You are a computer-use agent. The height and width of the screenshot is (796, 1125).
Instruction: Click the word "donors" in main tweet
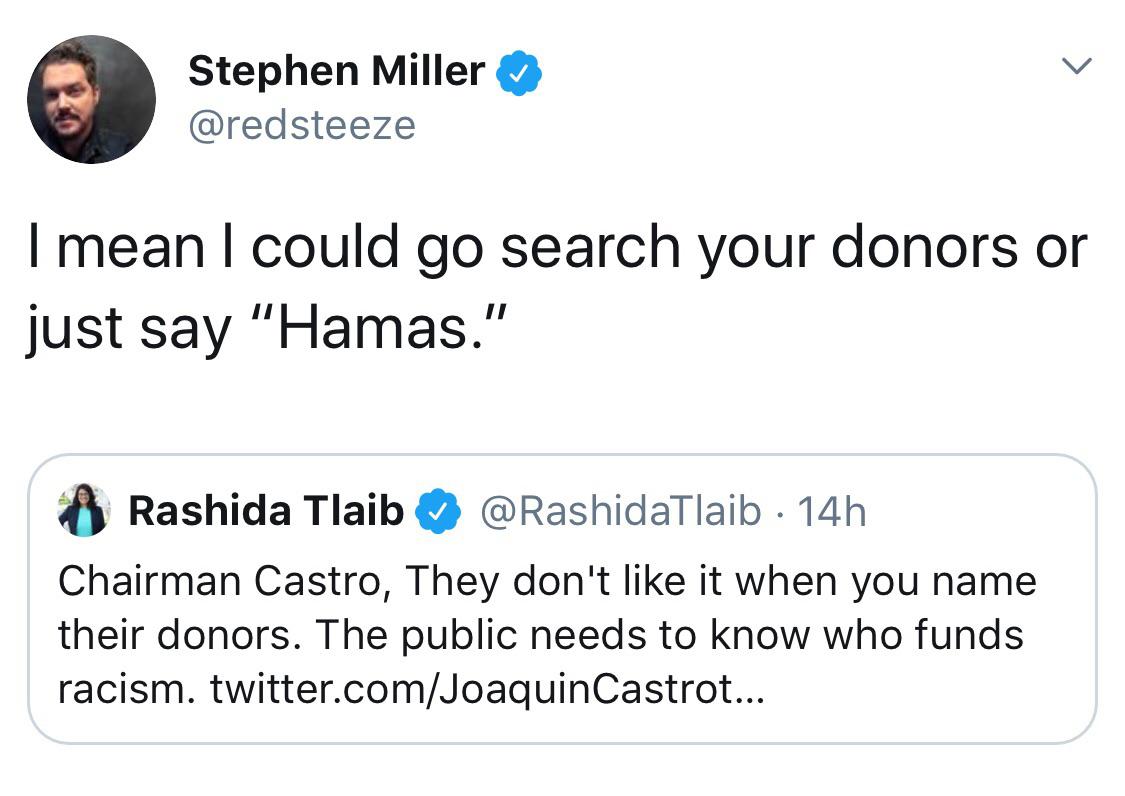click(x=924, y=248)
